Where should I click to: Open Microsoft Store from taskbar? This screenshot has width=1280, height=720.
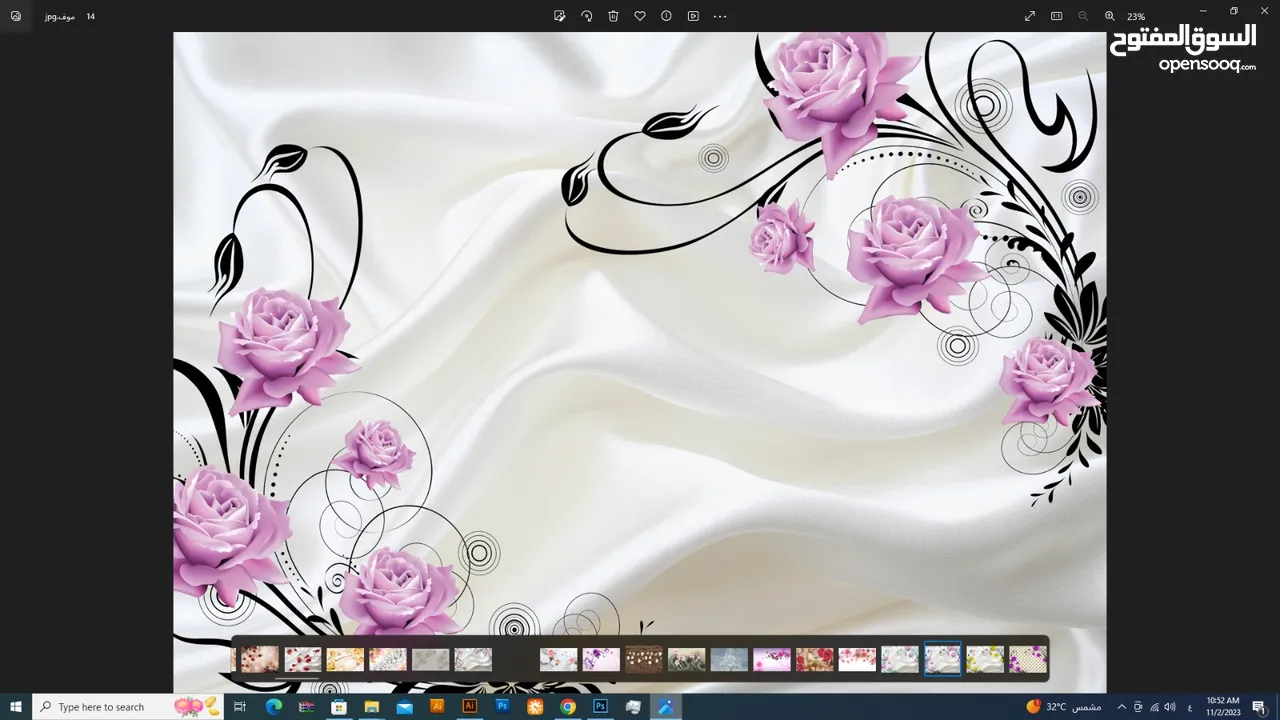339,707
